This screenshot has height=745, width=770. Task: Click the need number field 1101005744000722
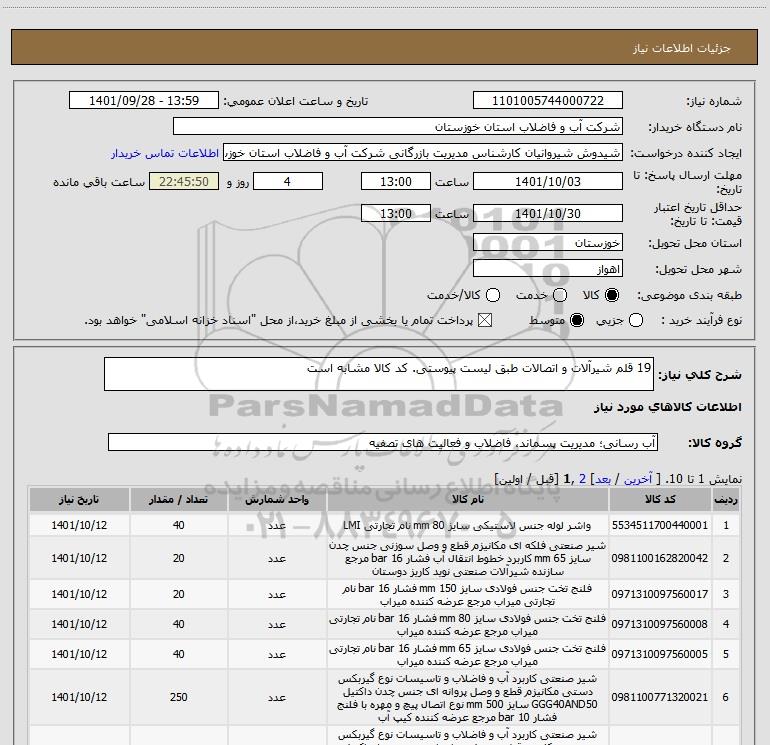[x=548, y=100]
